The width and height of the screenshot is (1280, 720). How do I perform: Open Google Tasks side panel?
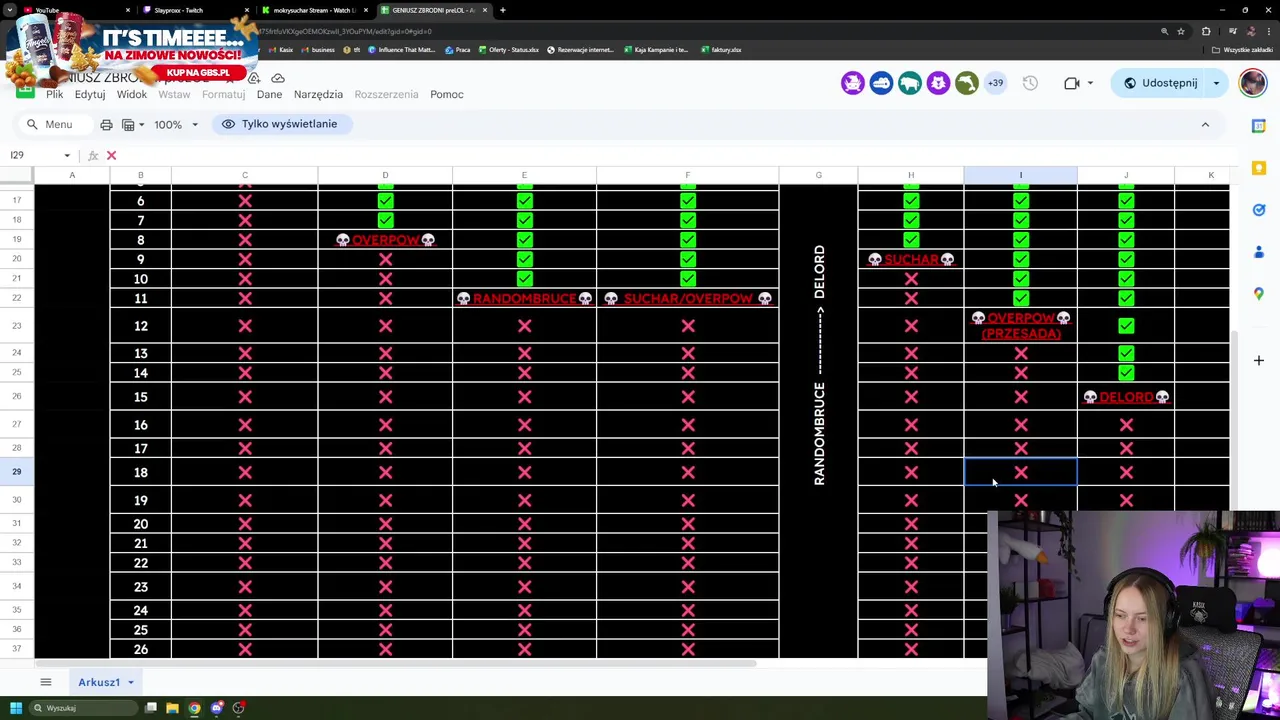click(1259, 209)
